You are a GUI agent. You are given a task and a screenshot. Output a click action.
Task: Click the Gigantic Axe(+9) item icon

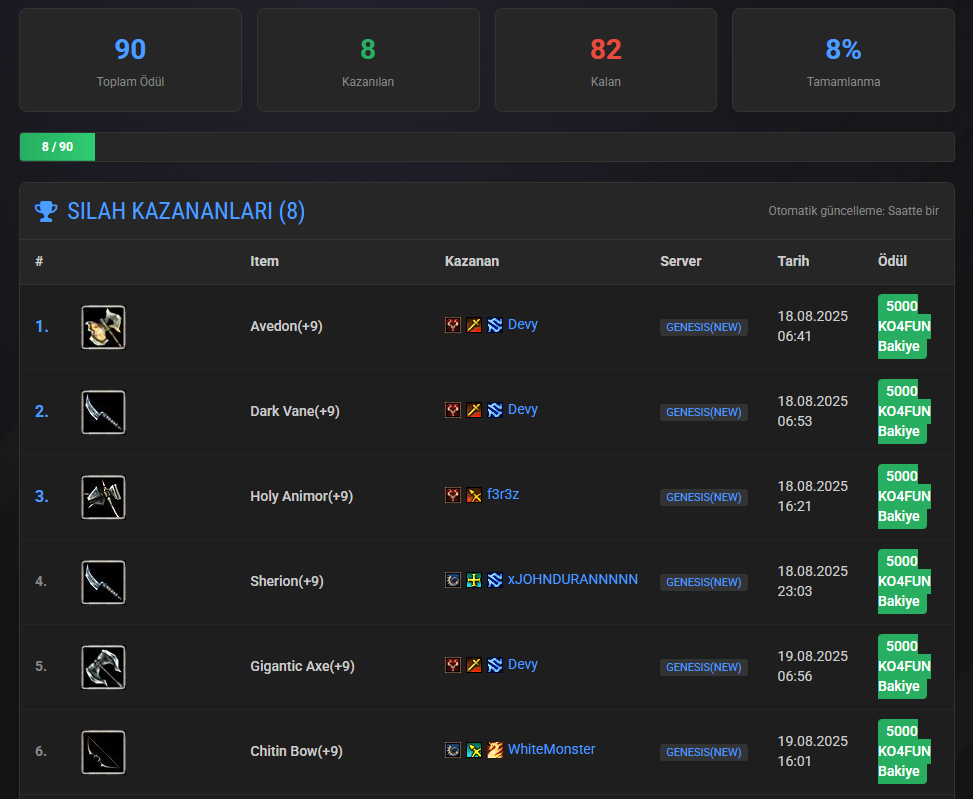[x=103, y=667]
